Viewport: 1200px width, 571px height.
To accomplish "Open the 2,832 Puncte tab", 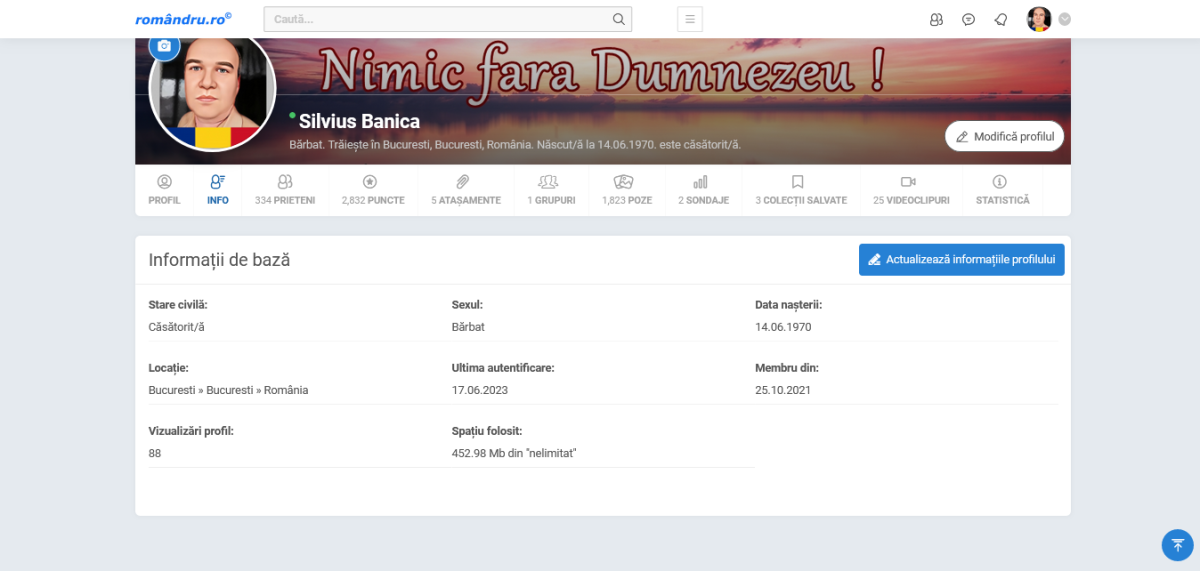I will pos(372,190).
